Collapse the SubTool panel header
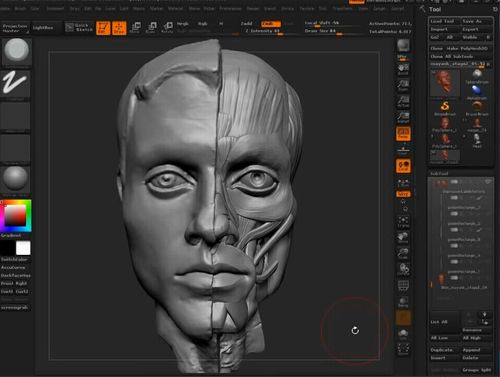Screen dimensions: 500x377 [461, 173]
